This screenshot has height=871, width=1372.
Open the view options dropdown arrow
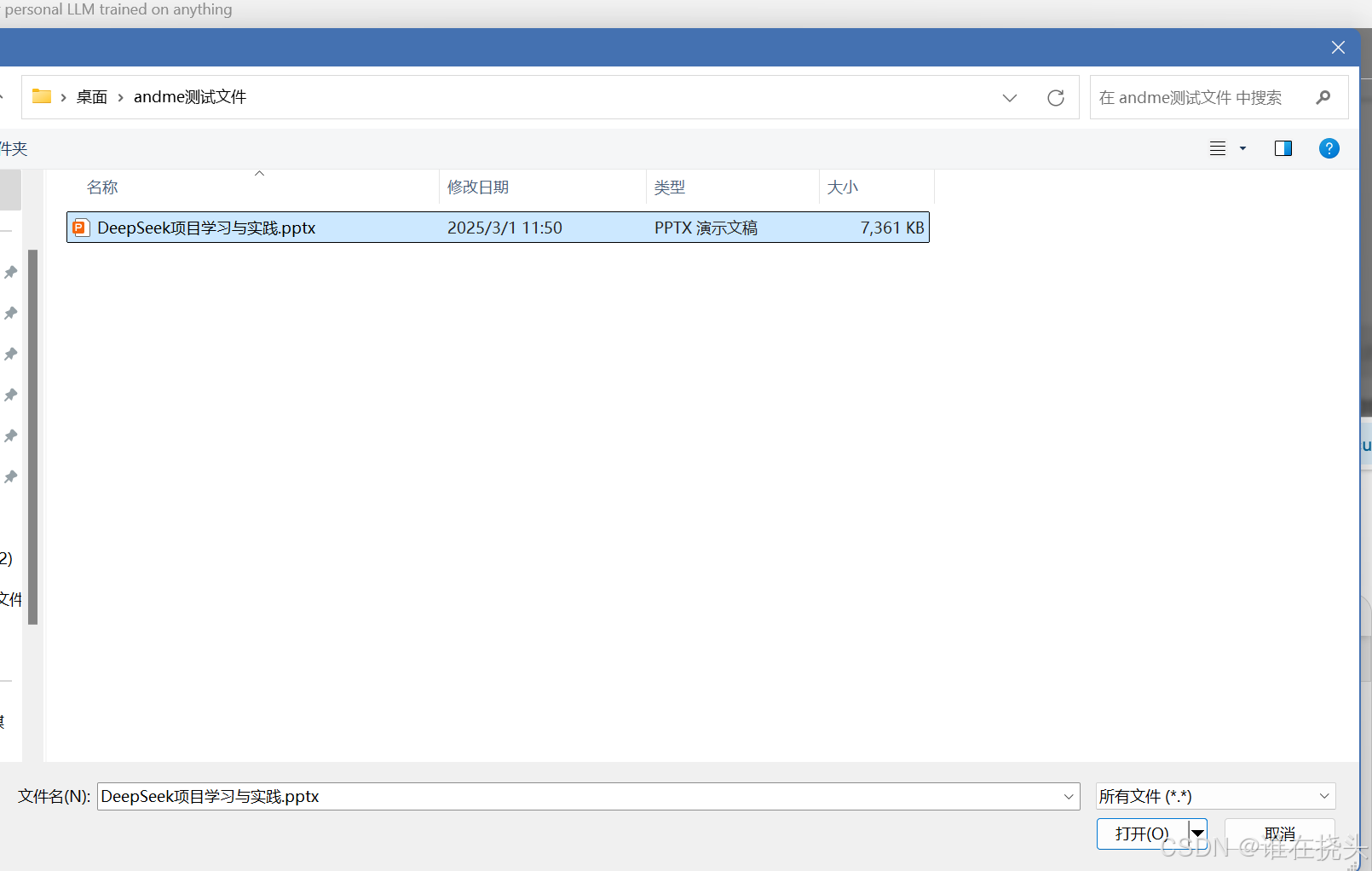pyautogui.click(x=1242, y=148)
